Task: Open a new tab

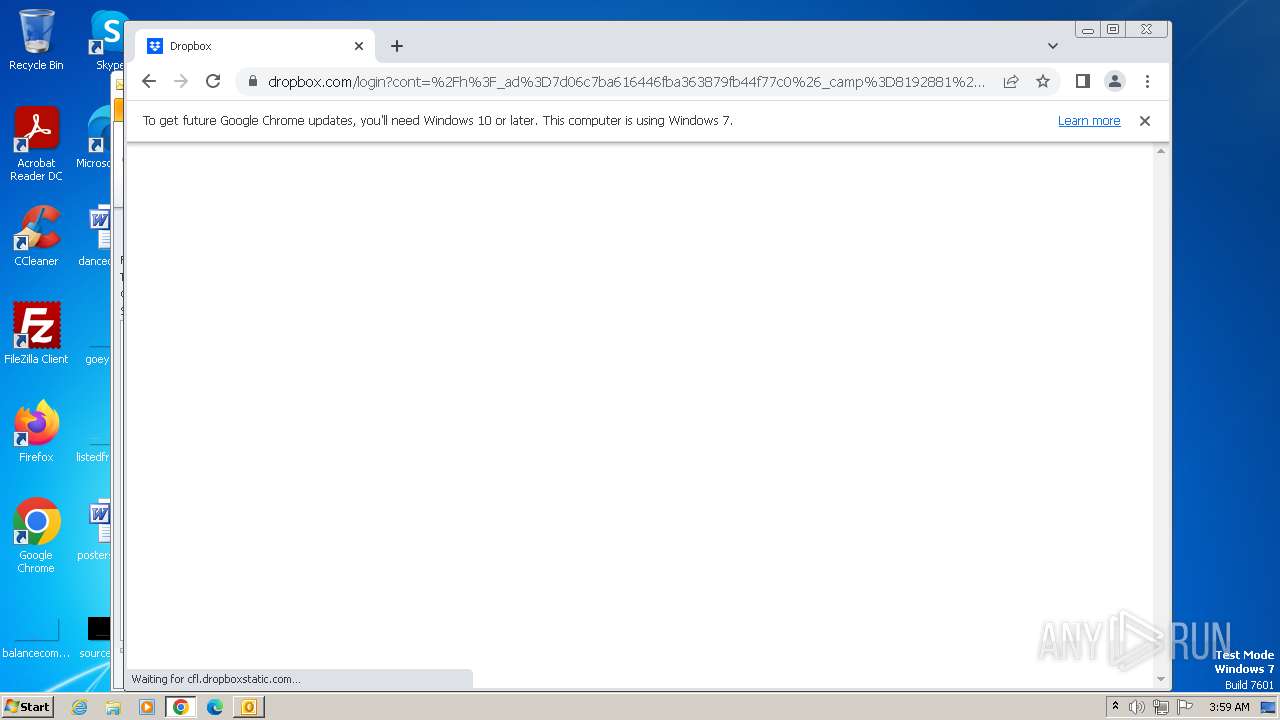Action: coord(397,46)
